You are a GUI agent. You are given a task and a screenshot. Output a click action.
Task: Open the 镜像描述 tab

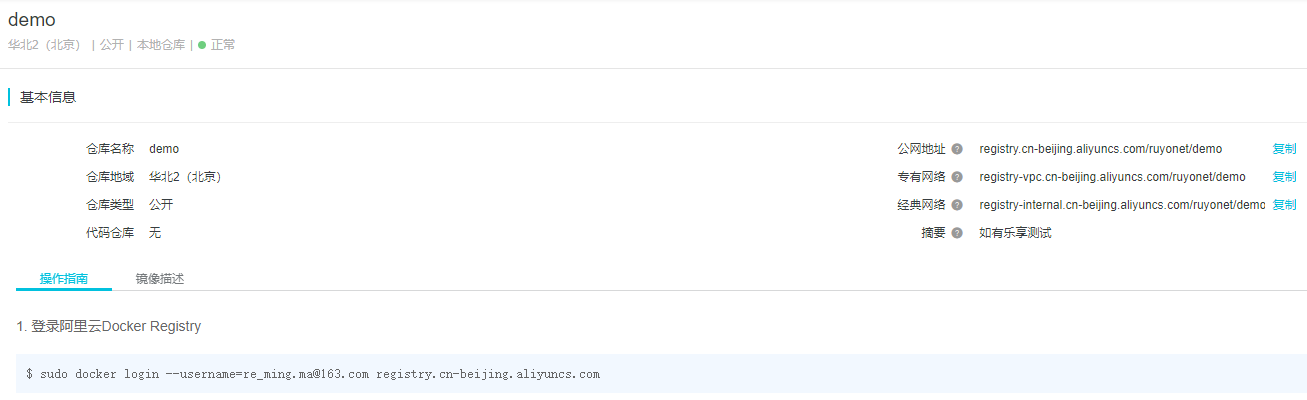click(x=160, y=279)
